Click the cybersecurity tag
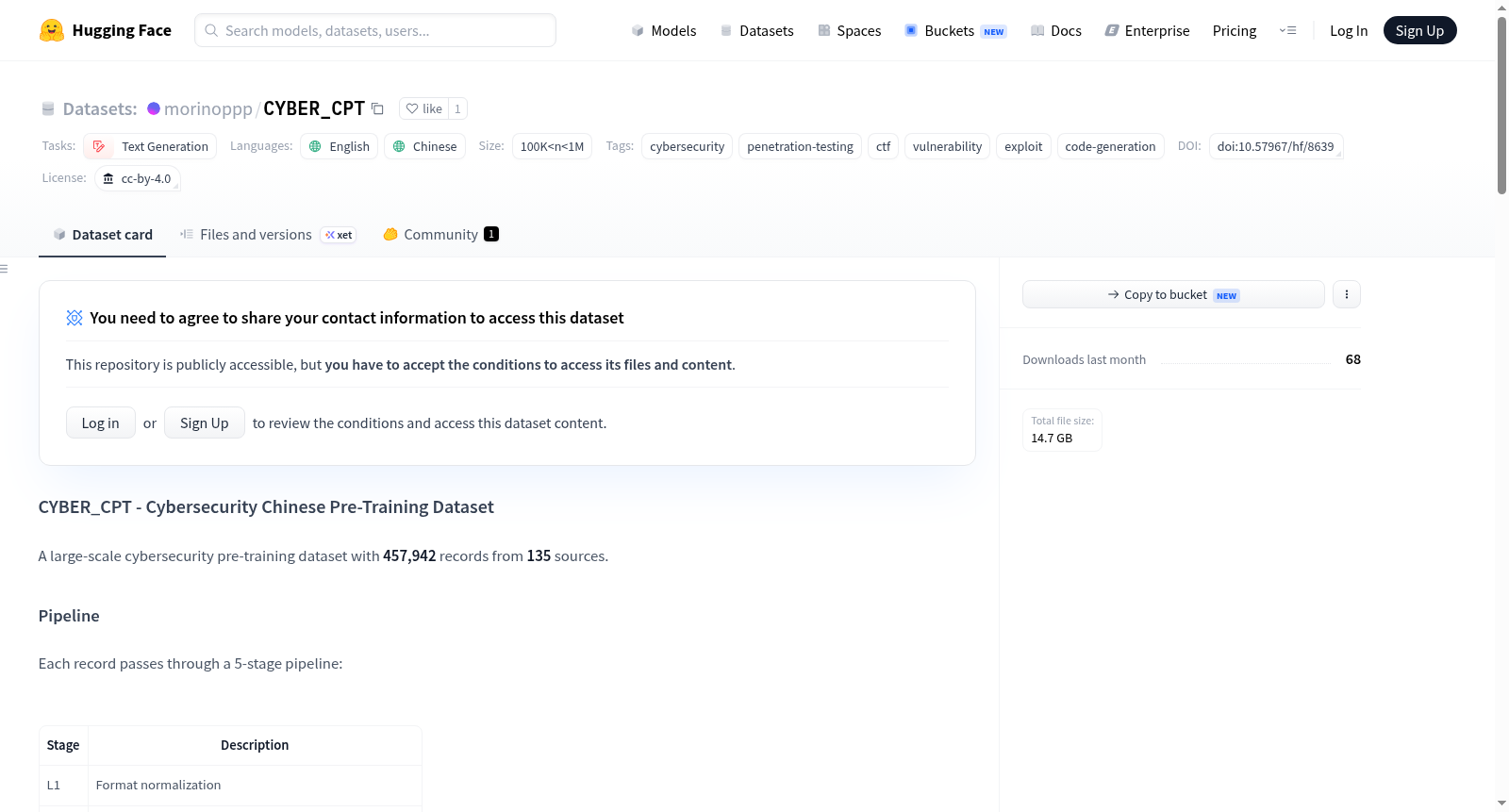This screenshot has width=1509, height=812. 688,146
